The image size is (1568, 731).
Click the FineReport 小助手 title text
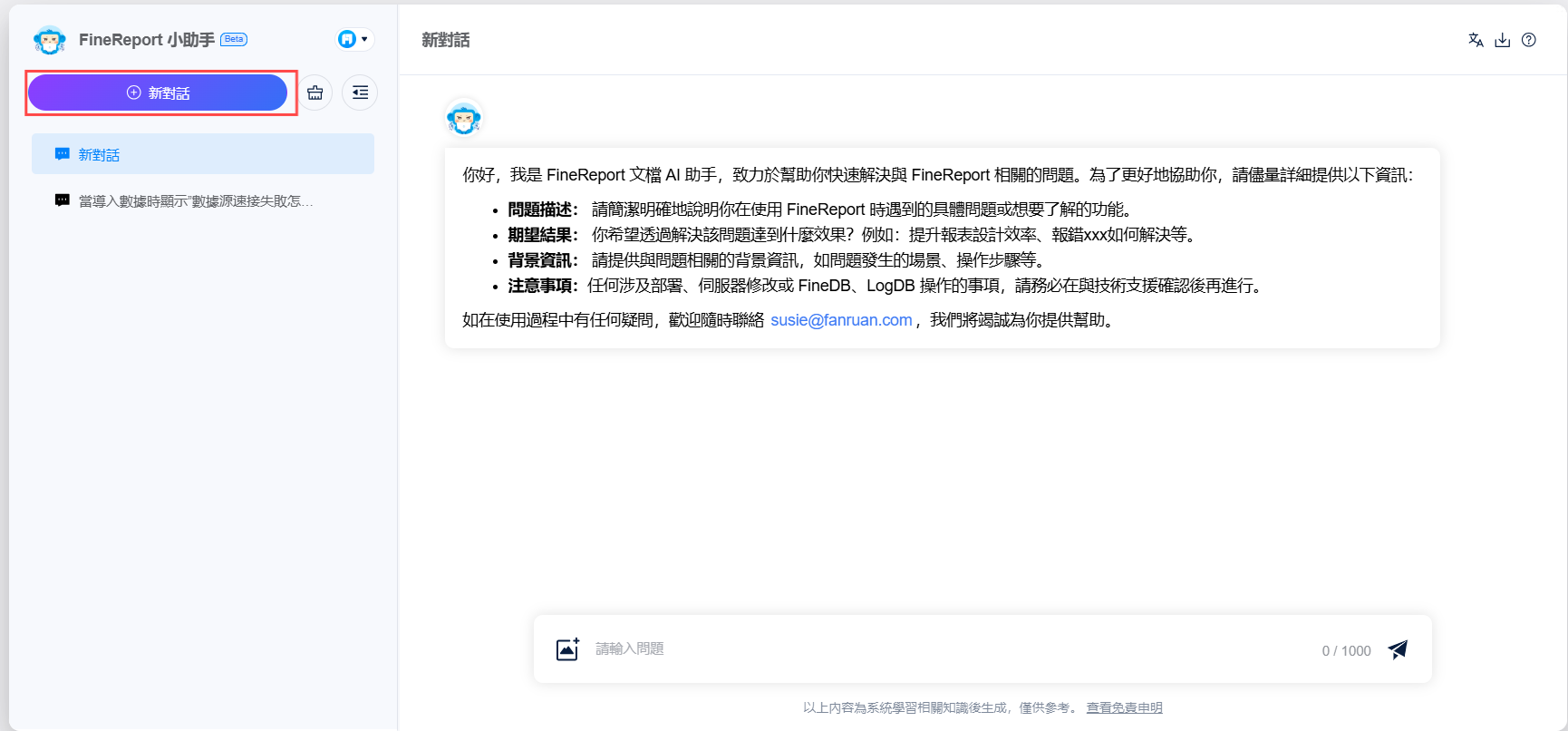pyautogui.click(x=147, y=40)
